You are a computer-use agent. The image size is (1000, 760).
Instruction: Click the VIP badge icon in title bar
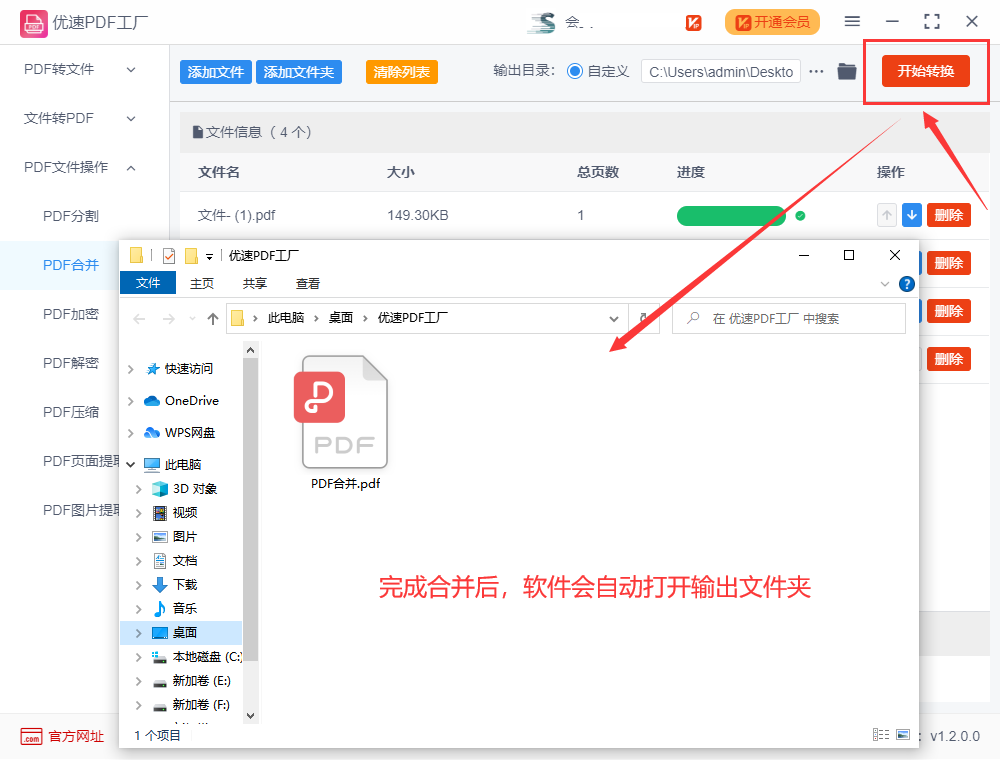693,22
